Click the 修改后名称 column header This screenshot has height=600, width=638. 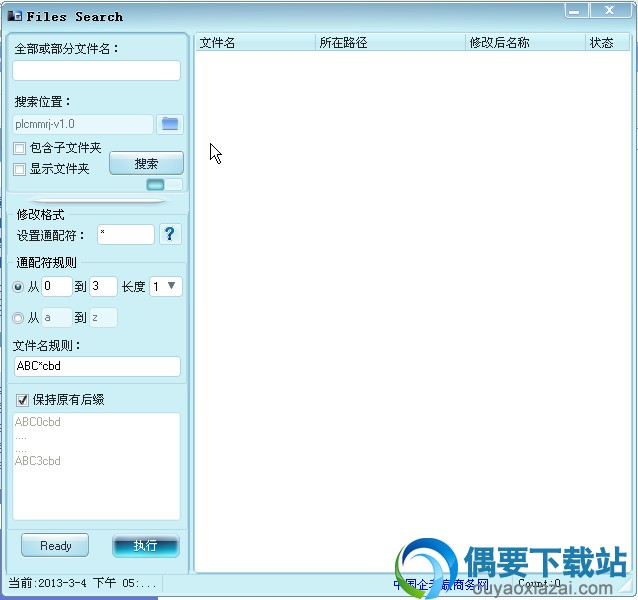[525, 43]
